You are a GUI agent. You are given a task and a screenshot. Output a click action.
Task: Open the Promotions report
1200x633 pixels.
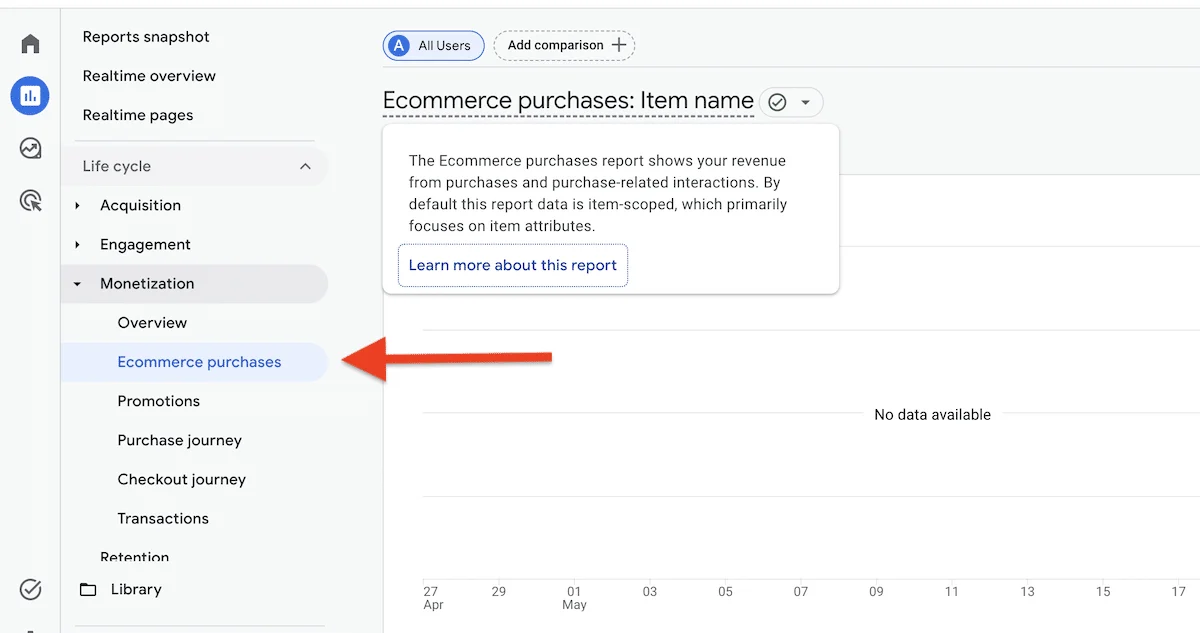pyautogui.click(x=159, y=401)
